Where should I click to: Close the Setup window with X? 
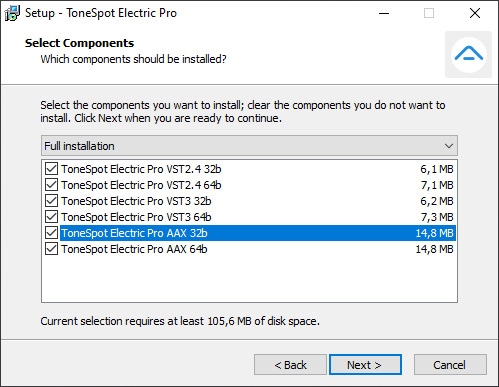point(475,13)
